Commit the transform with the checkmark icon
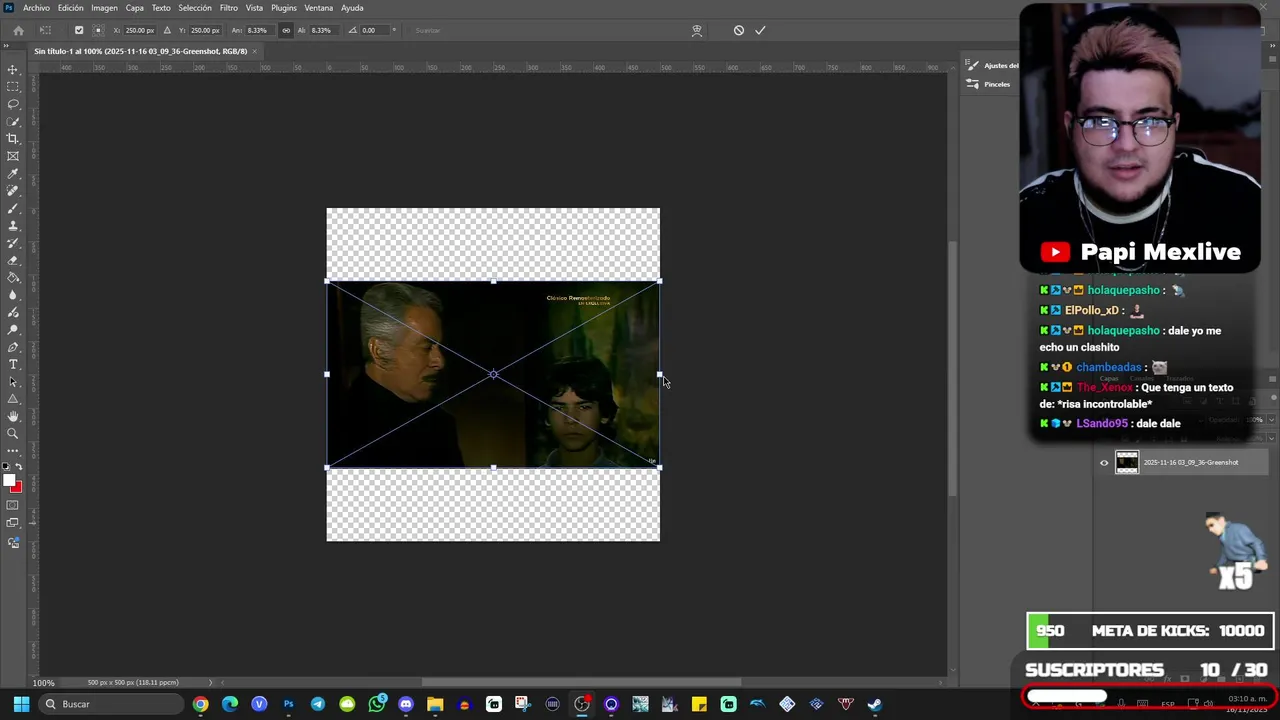This screenshot has width=1280, height=720. tap(760, 30)
